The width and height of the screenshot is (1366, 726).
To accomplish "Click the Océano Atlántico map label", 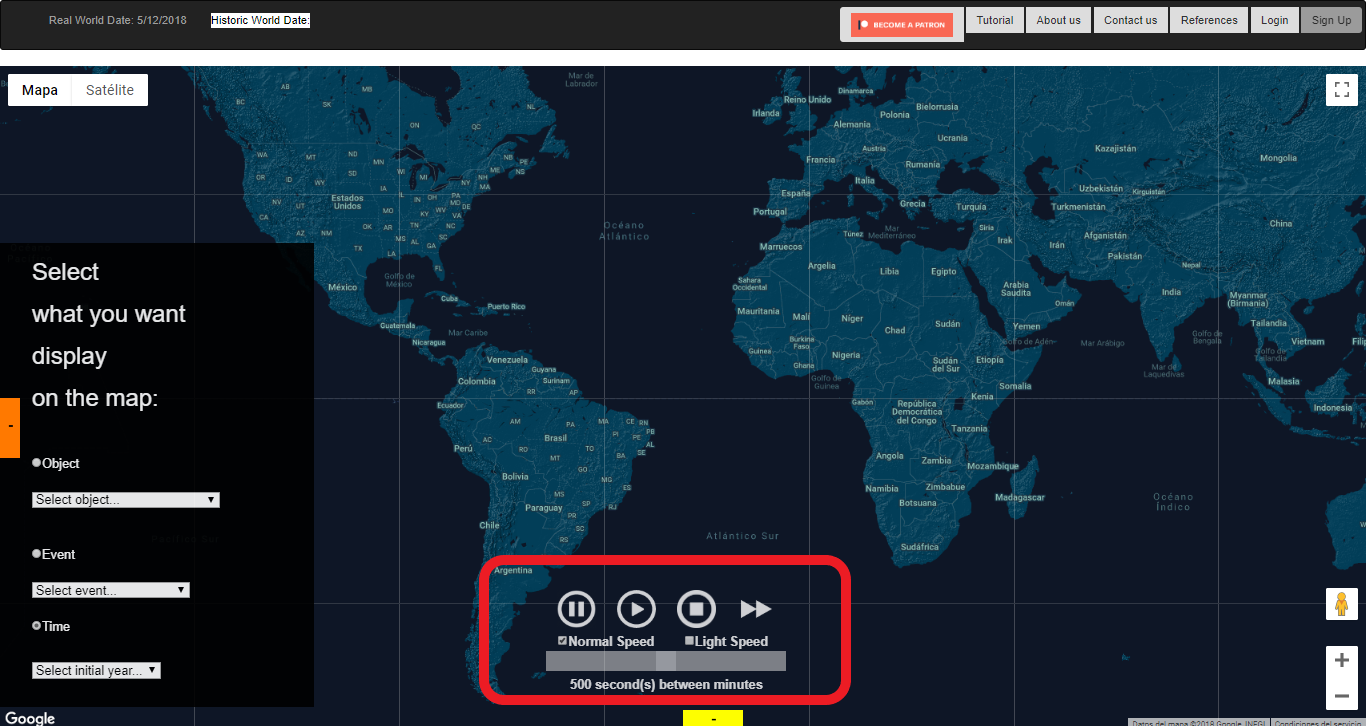I will point(624,231).
